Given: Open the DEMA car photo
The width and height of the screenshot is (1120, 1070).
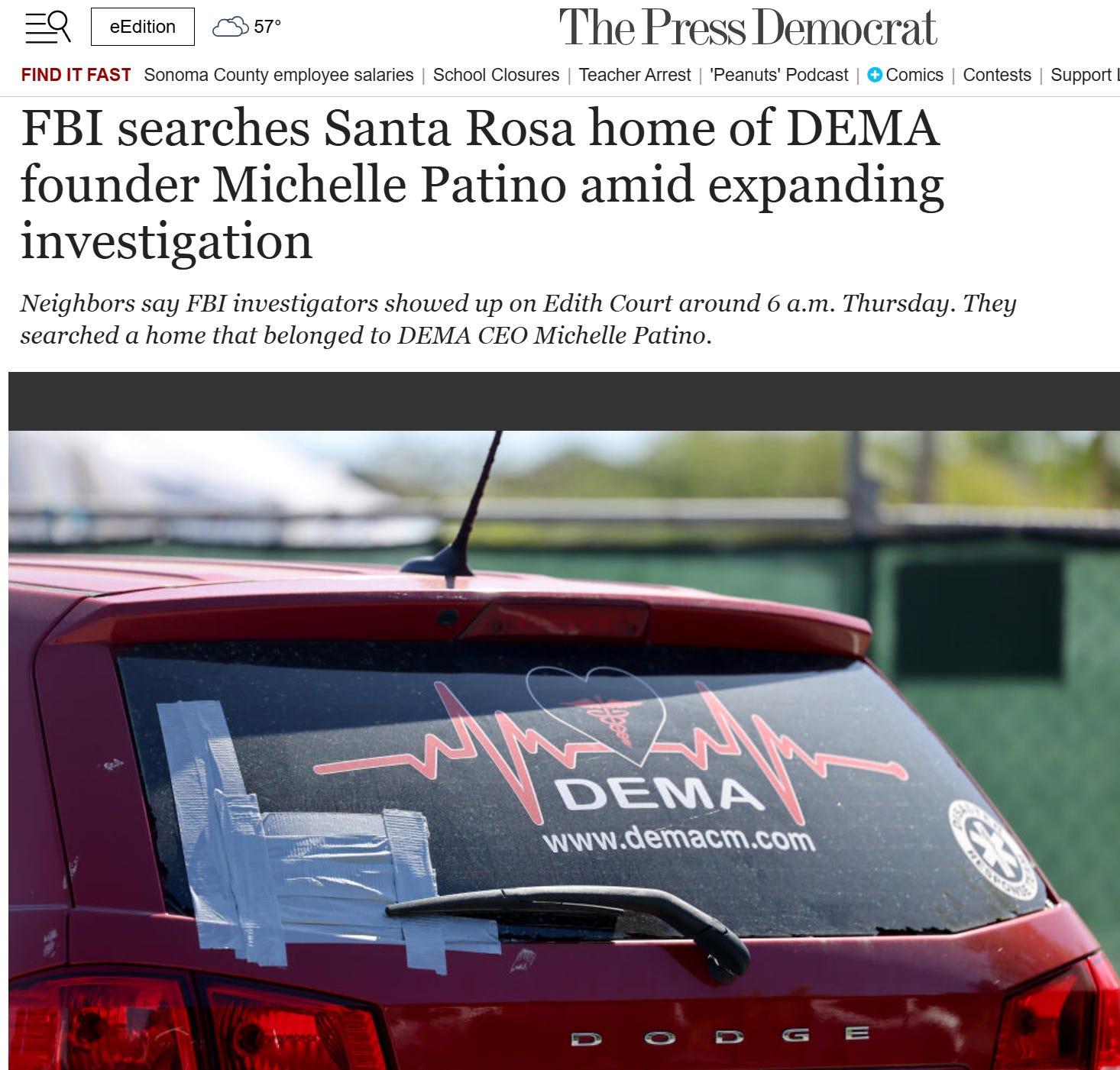Looking at the screenshot, I should tap(564, 750).
